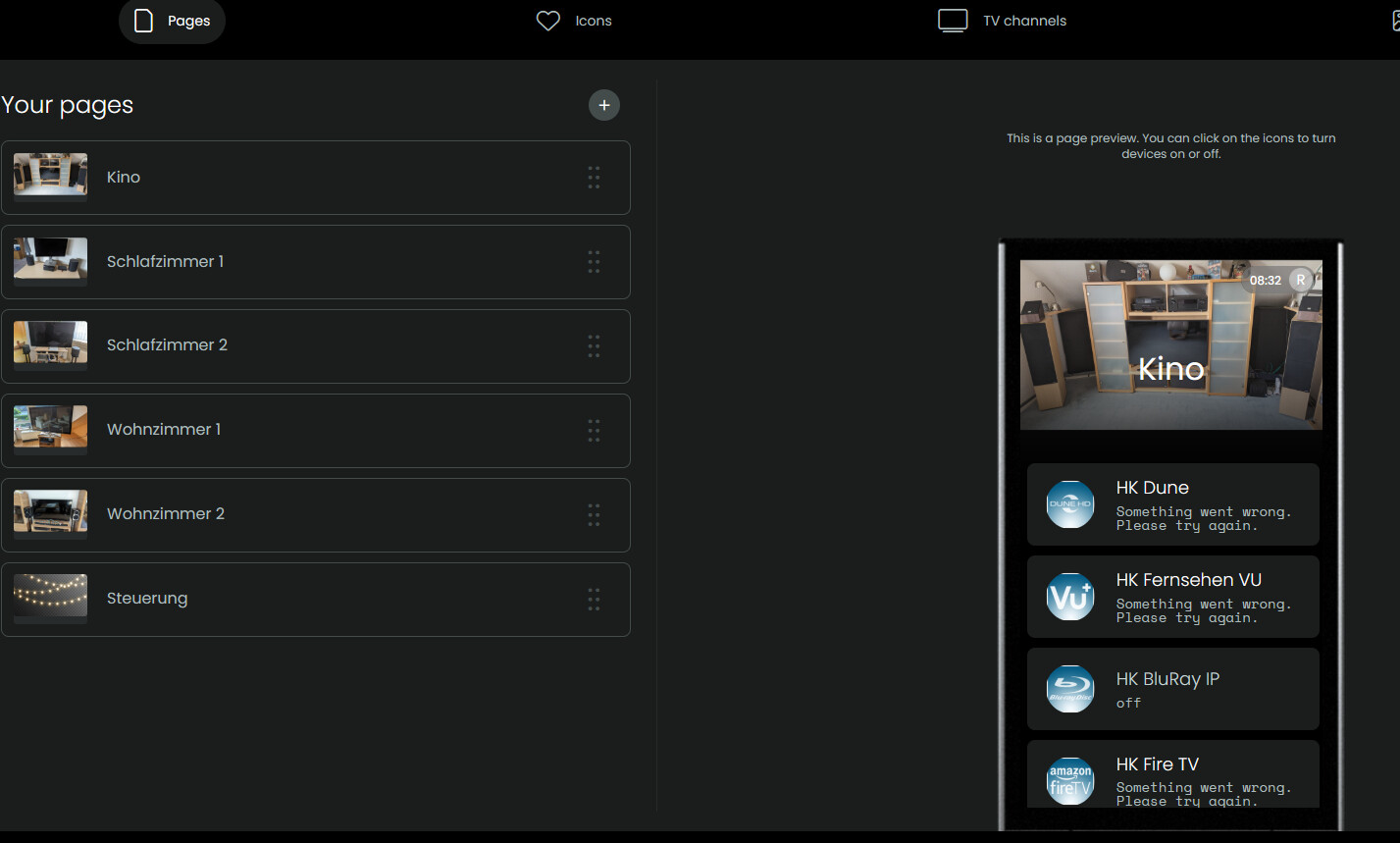Select the Schlafzimmer 2 page
Screen dimensions: 1400x843
click(x=316, y=346)
